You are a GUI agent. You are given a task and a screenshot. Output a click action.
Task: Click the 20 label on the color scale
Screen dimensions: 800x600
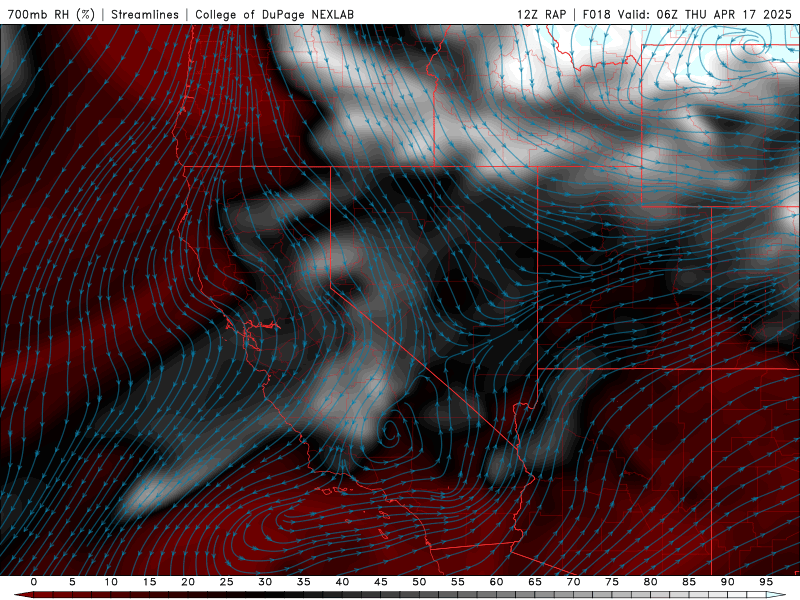[x=188, y=582]
